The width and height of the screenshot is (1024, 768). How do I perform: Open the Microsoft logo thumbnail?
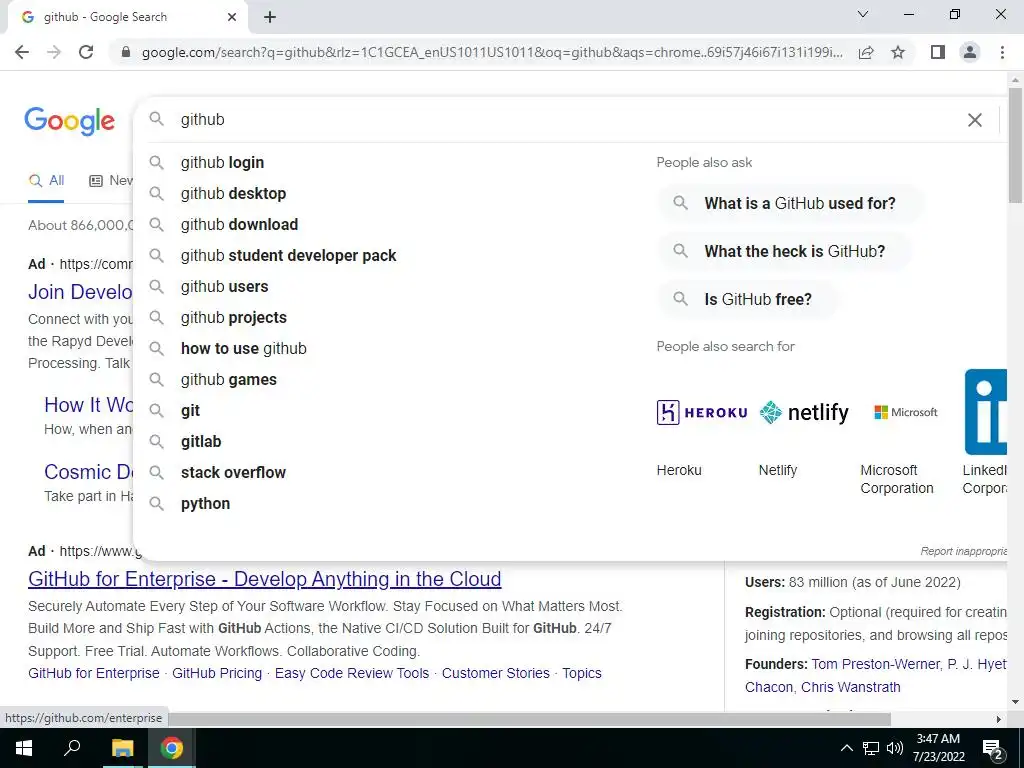906,412
